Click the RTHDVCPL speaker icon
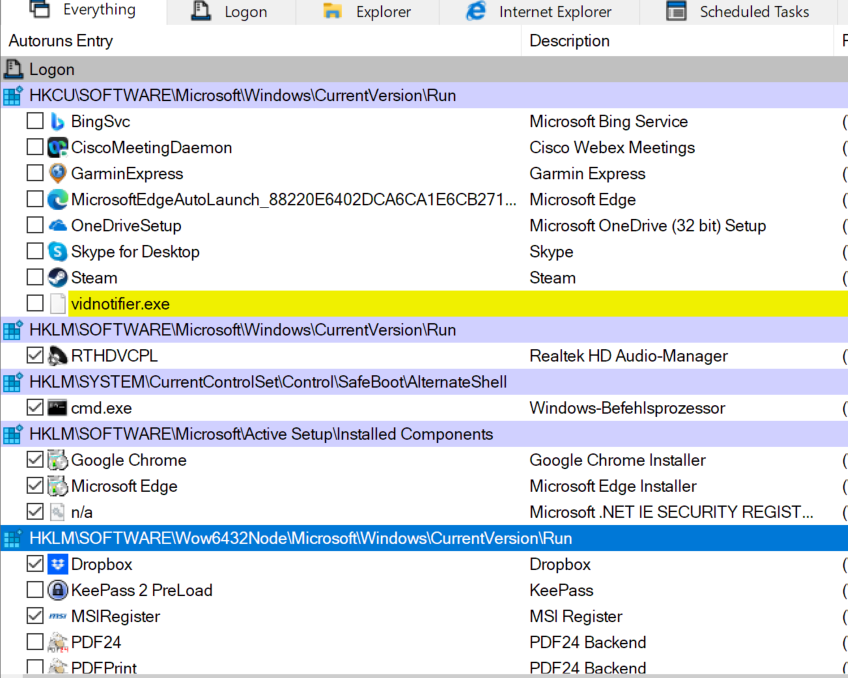The image size is (848, 678). click(57, 356)
